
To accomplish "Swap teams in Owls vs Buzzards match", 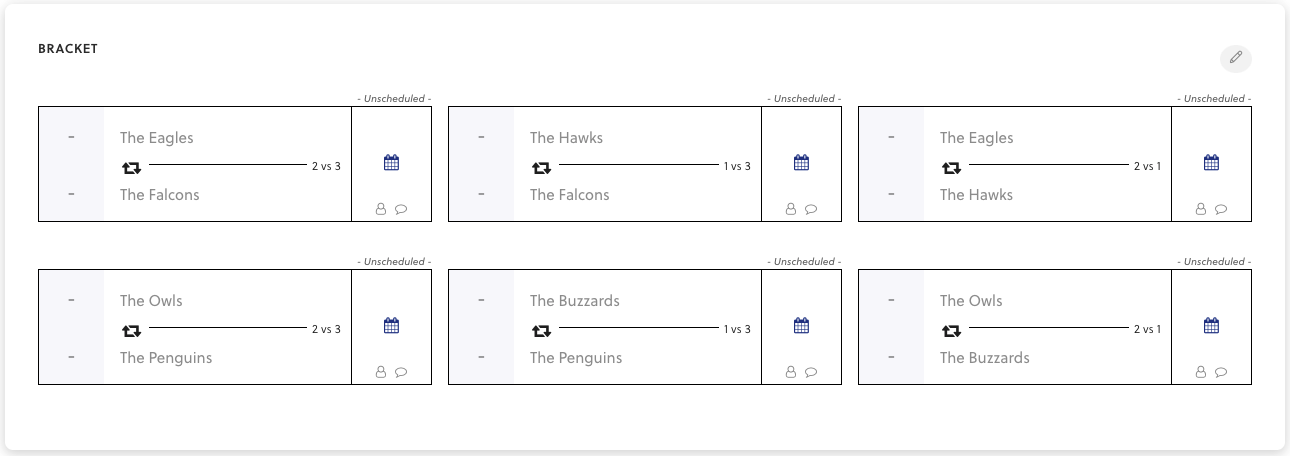I will (952, 330).
